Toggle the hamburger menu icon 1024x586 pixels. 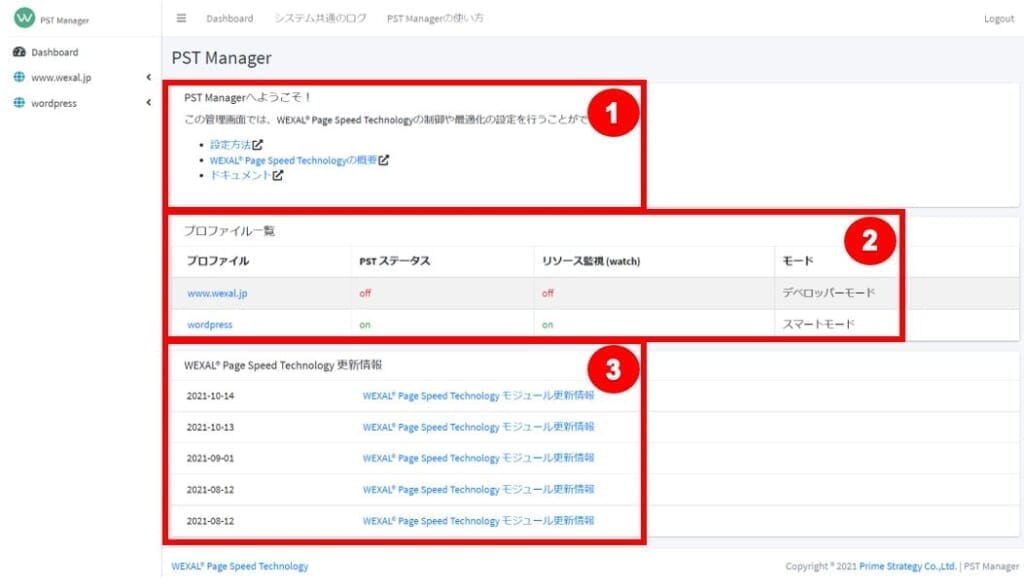tap(182, 18)
